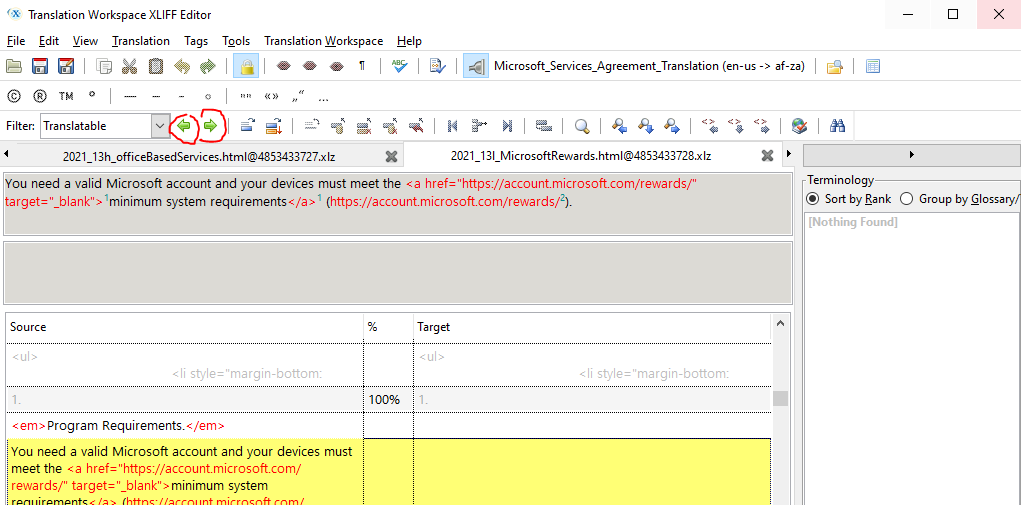Viewport: 1021px width, 505px height.
Task: Open the Translation Workspace menu
Action: [x=324, y=41]
